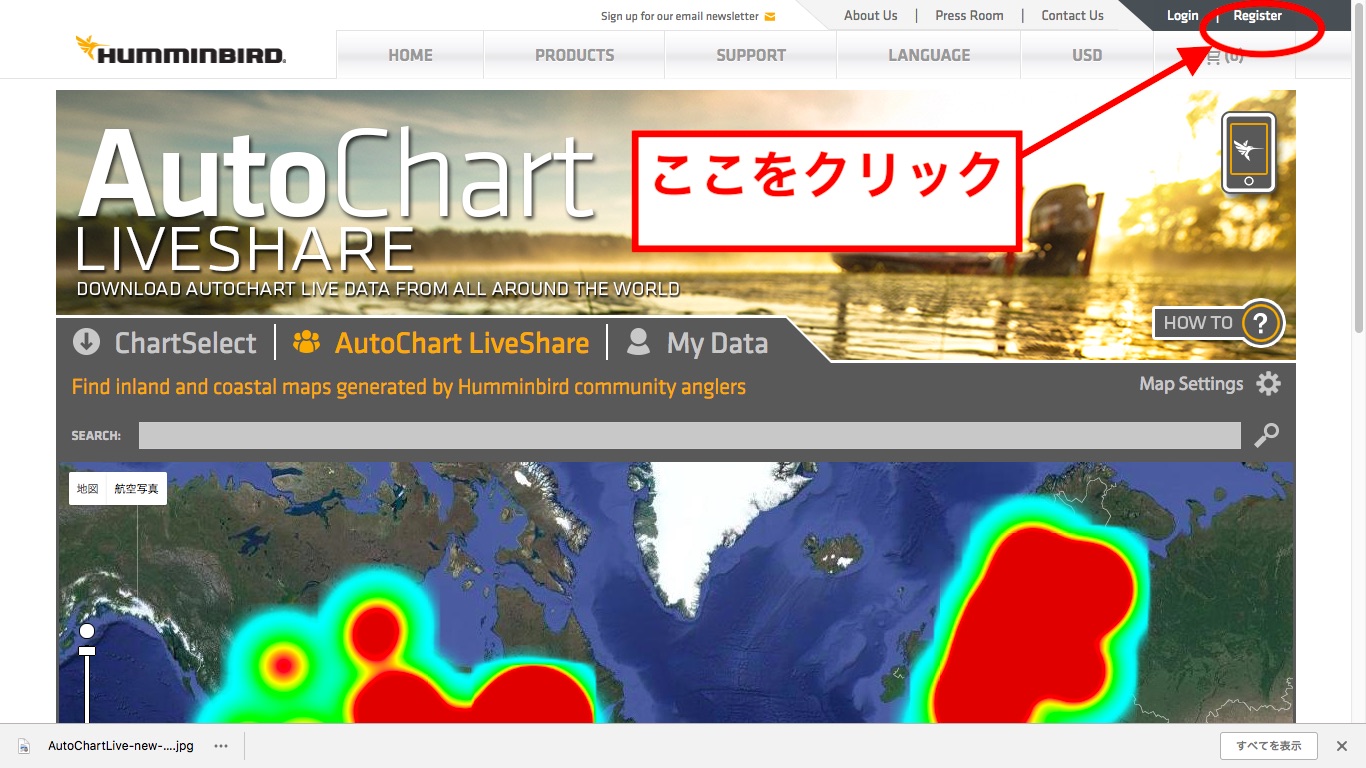Click the downloaded JPG file icon
Image resolution: width=1366 pixels, height=768 pixels.
[x=24, y=746]
